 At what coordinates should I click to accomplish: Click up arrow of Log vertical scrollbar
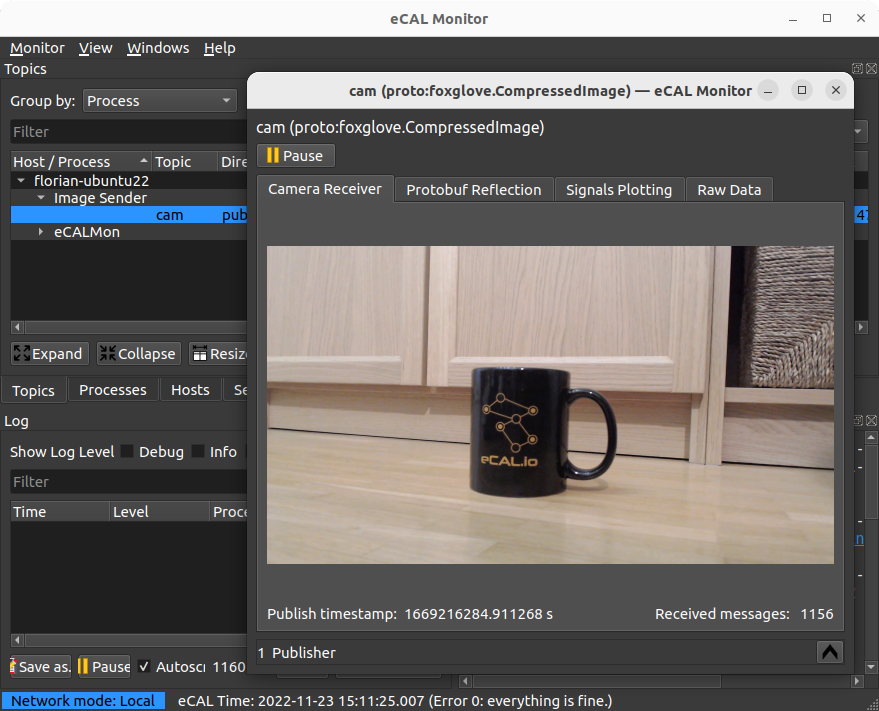click(871, 436)
